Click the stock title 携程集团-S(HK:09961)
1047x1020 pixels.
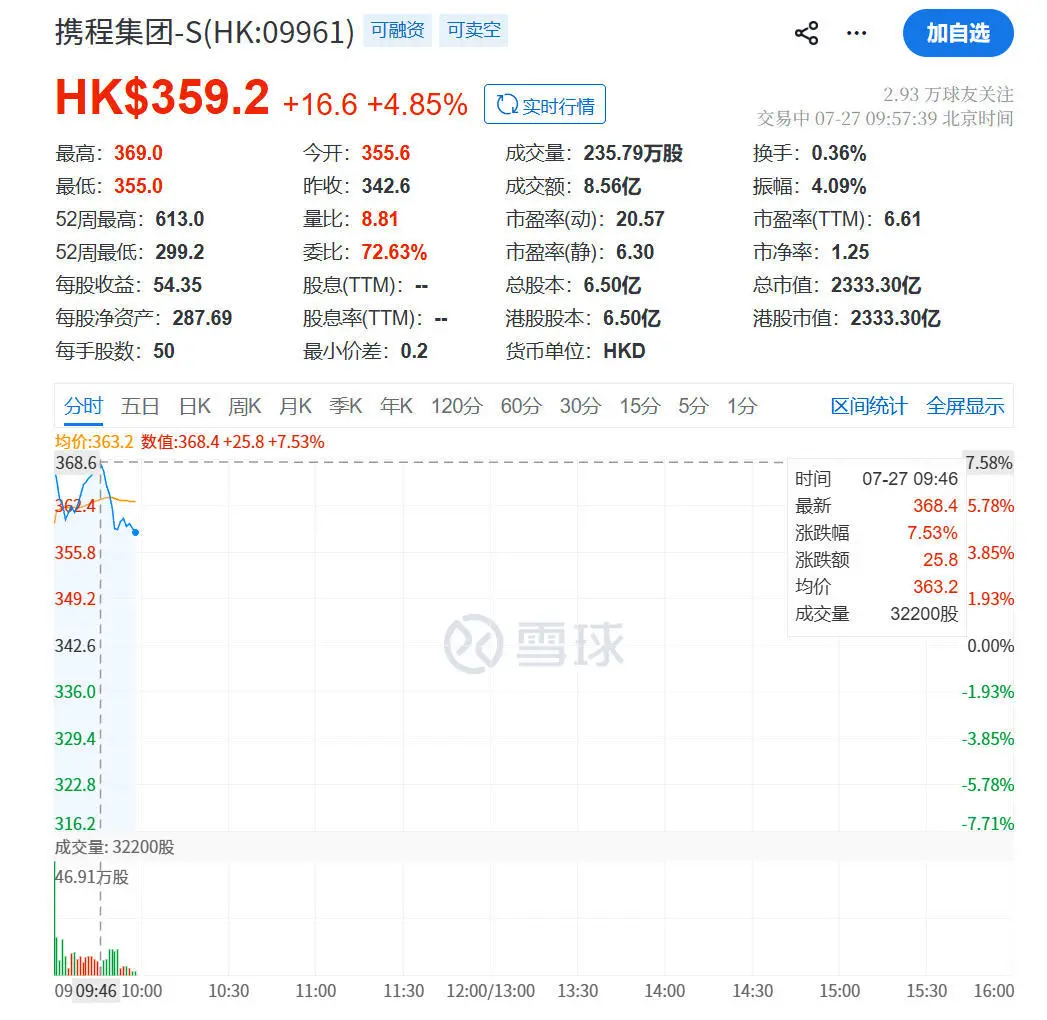coord(204,31)
